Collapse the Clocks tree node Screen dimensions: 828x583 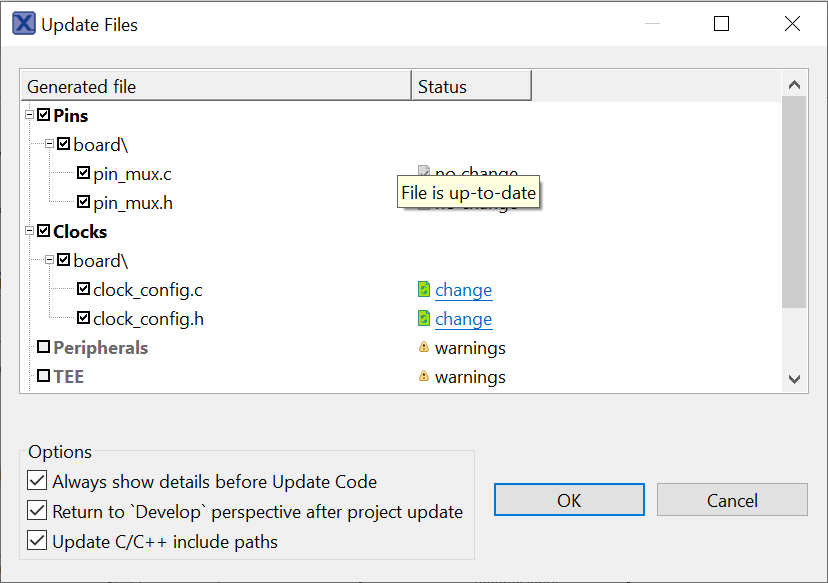click(x=30, y=231)
